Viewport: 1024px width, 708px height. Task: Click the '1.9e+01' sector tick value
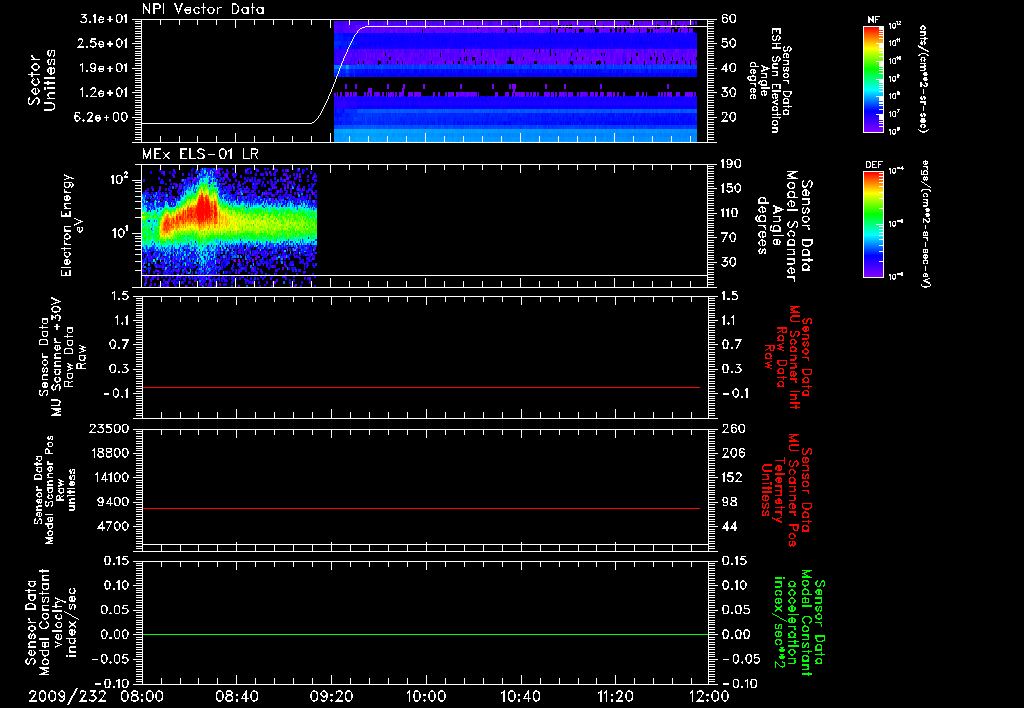pos(104,68)
